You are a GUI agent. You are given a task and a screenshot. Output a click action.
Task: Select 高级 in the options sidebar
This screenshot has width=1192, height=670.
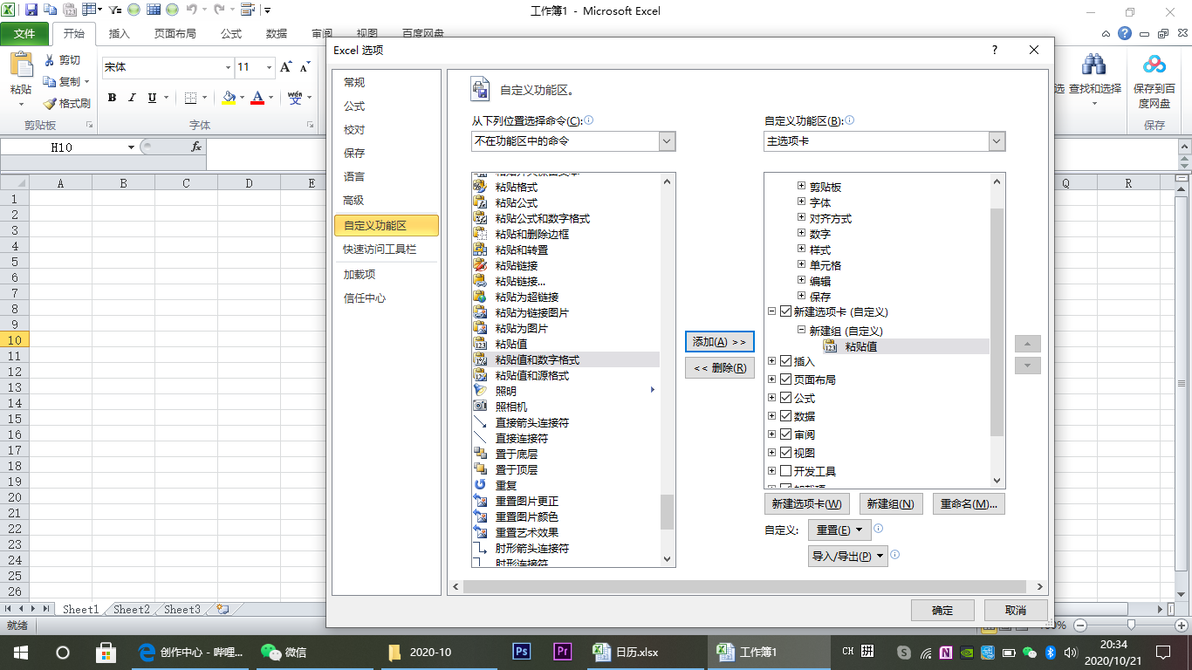click(x=353, y=200)
